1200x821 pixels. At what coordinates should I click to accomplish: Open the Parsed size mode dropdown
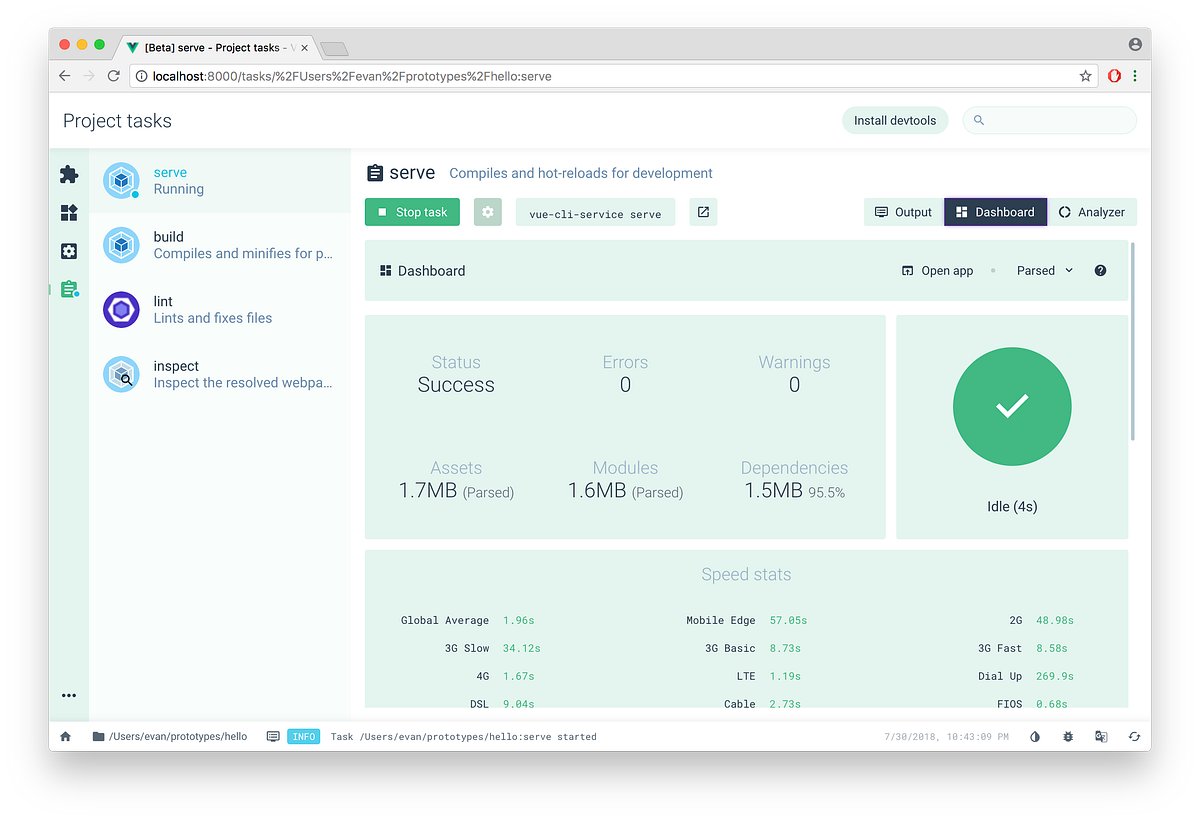point(1045,271)
